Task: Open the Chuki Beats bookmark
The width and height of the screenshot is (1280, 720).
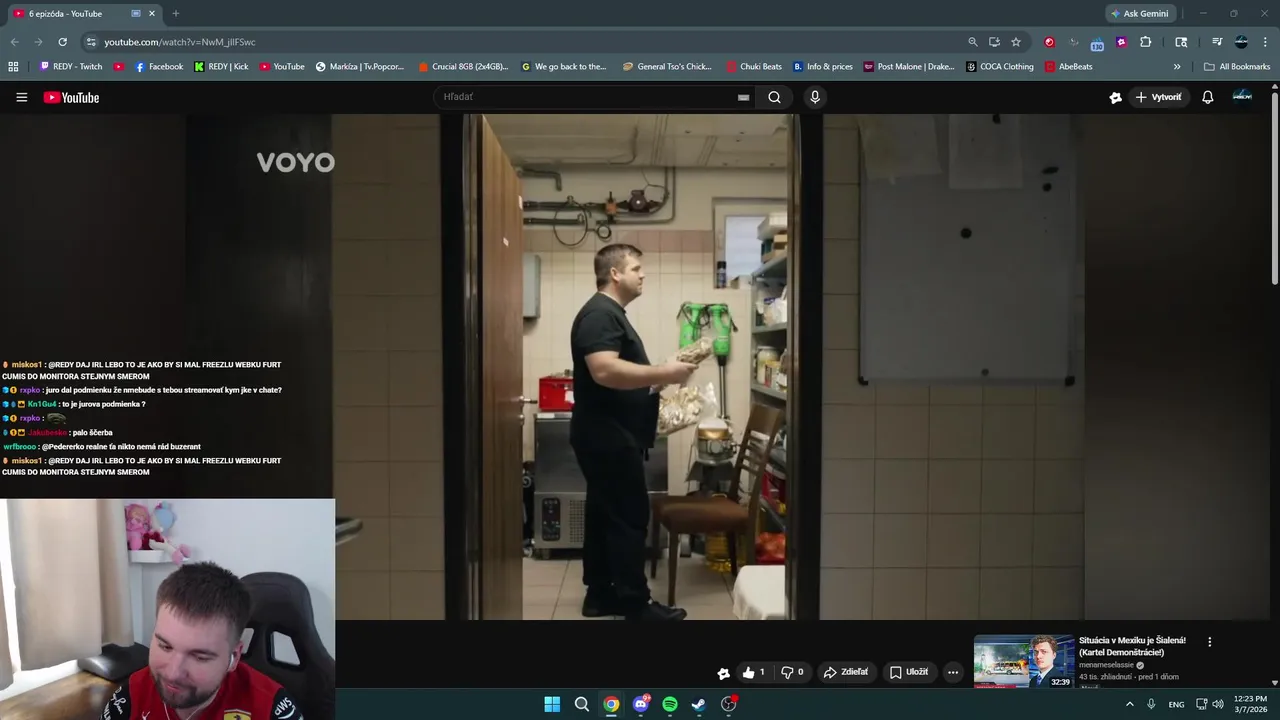Action: pos(754,67)
